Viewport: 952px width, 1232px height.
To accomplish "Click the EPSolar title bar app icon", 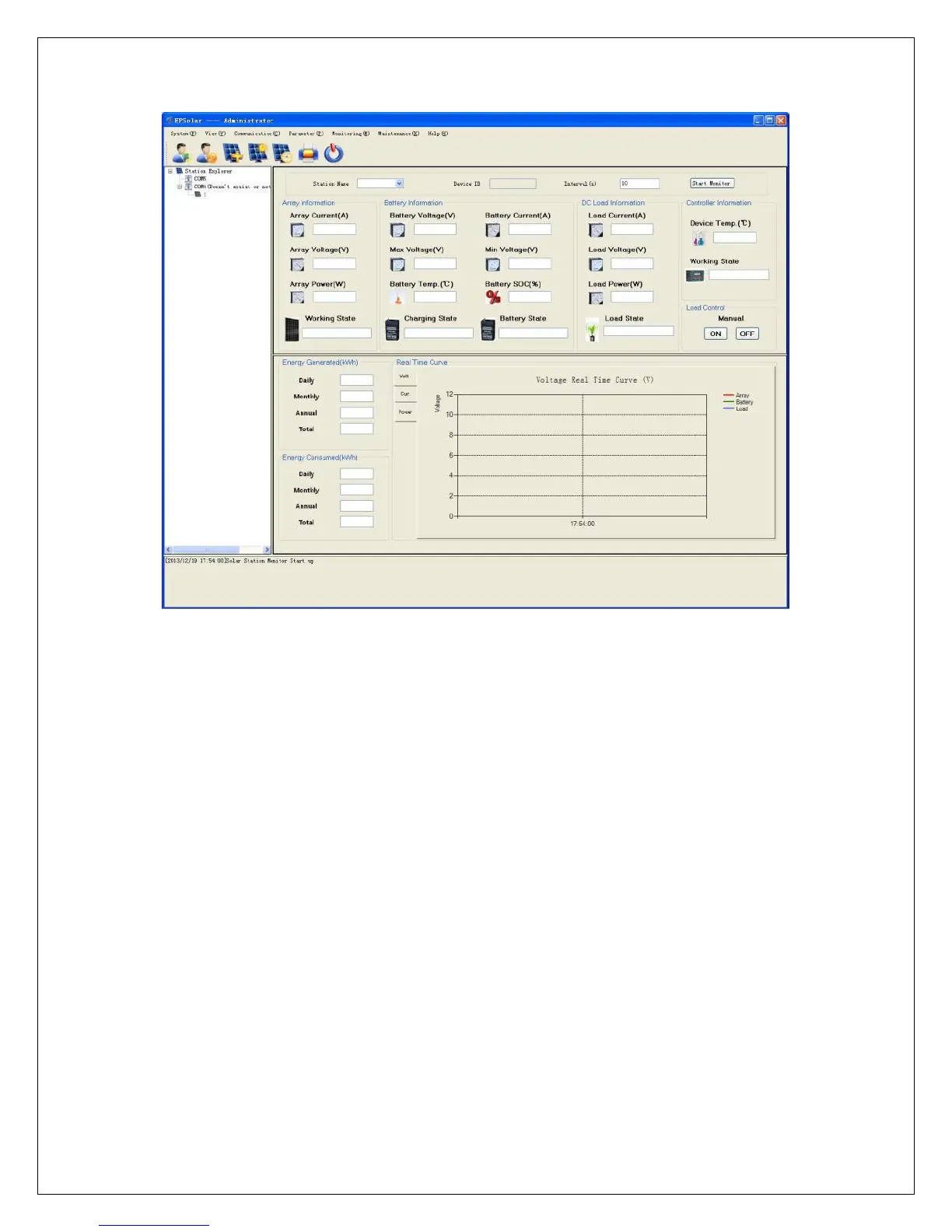I will click(169, 121).
